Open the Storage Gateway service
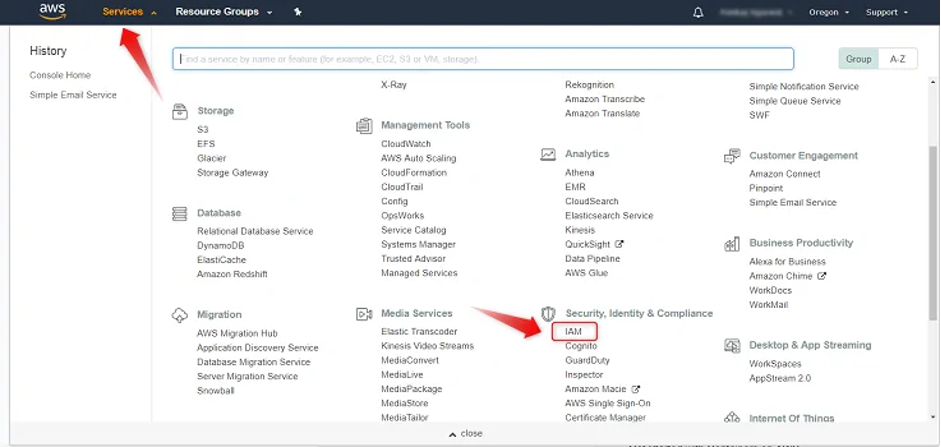Viewport: 941px width, 447px height. pyautogui.click(x=233, y=173)
